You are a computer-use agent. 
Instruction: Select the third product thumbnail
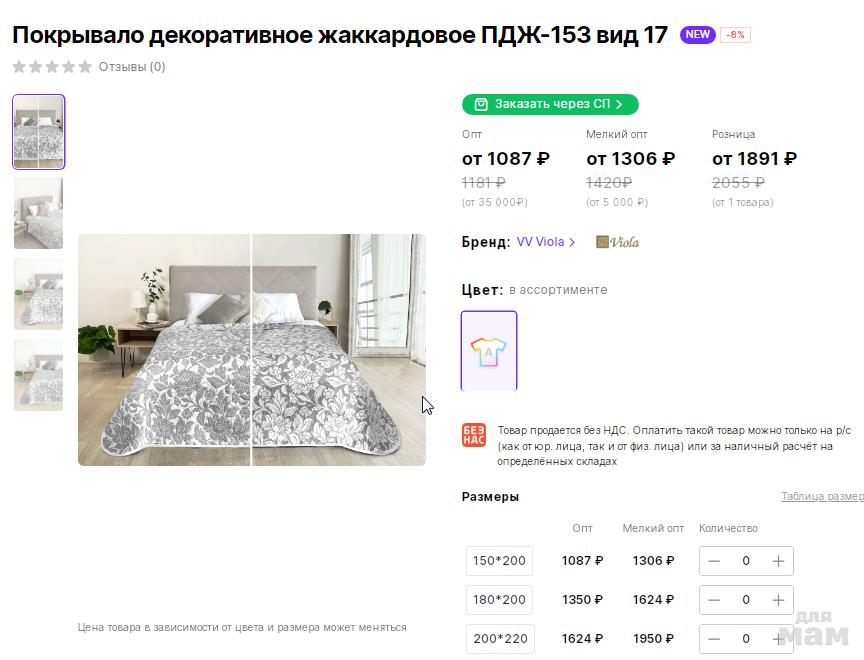pos(39,294)
